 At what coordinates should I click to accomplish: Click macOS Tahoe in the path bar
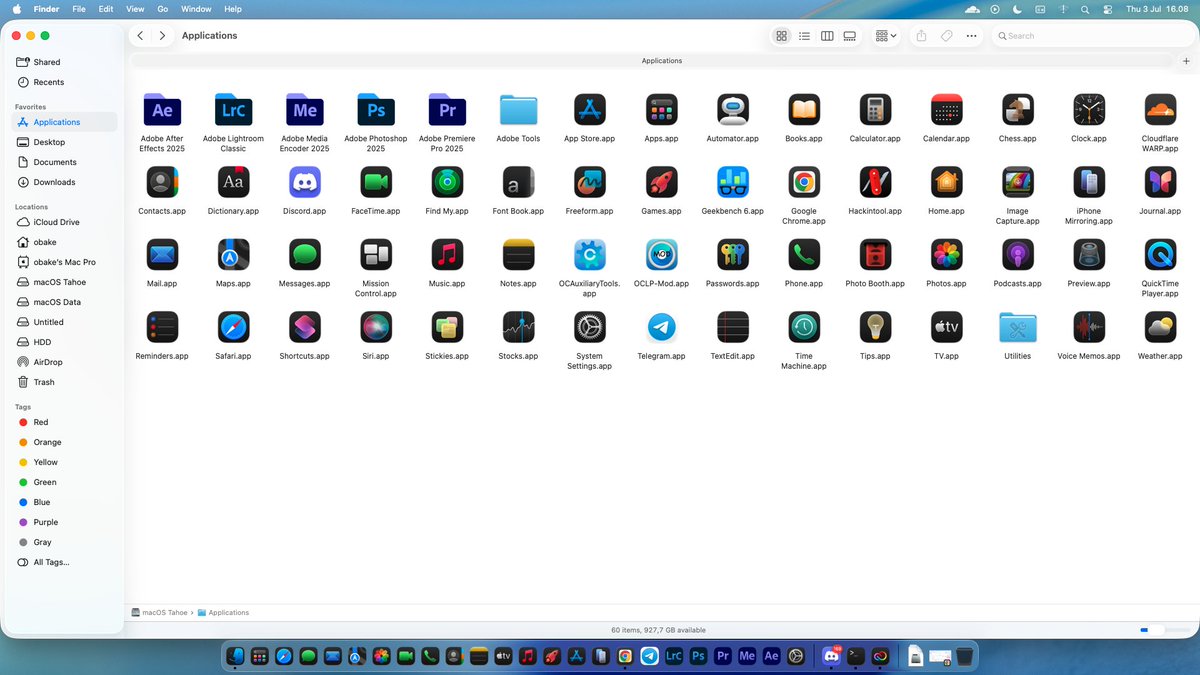click(160, 612)
